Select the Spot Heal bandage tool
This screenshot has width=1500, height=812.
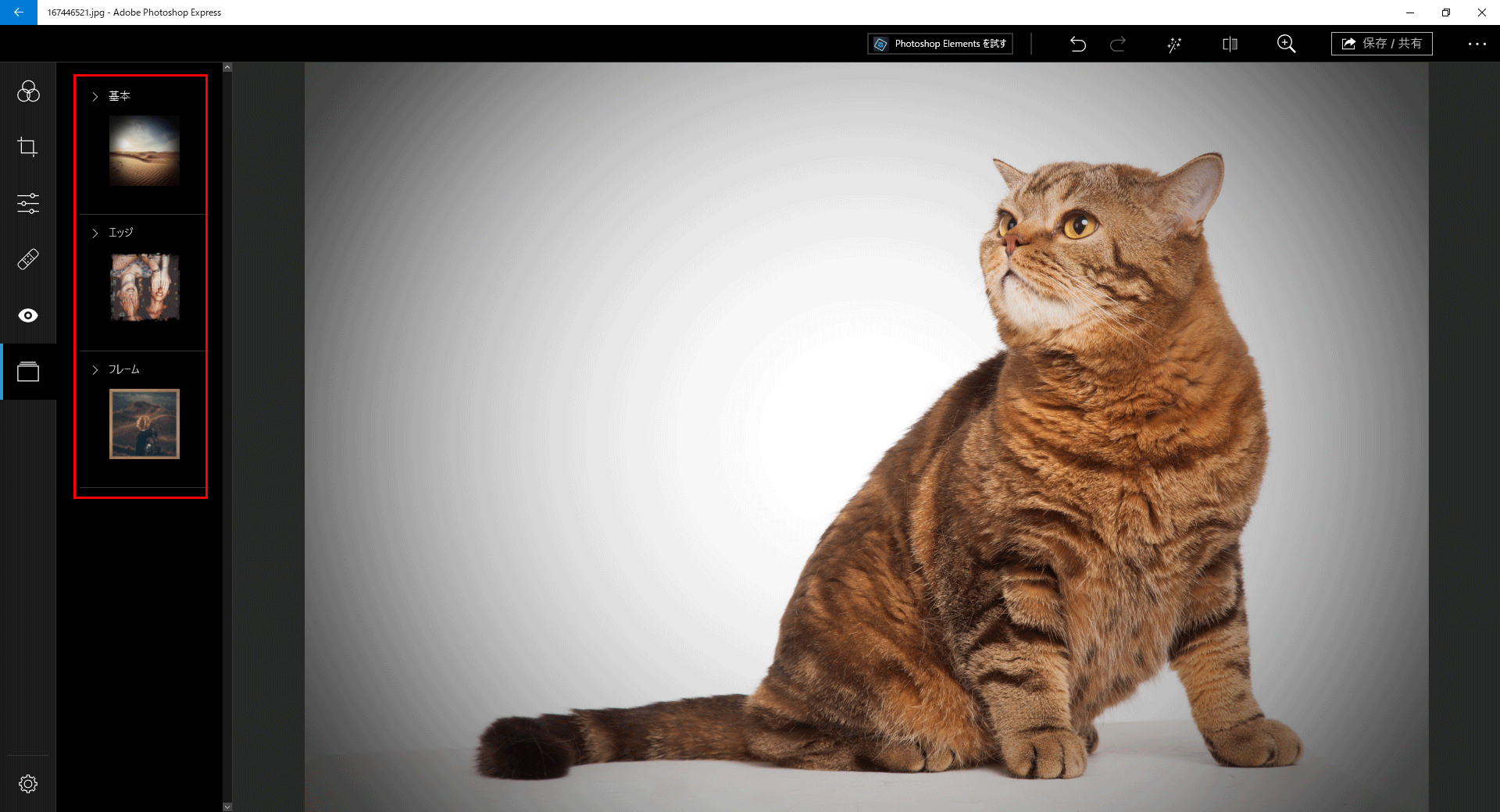pos(28,259)
